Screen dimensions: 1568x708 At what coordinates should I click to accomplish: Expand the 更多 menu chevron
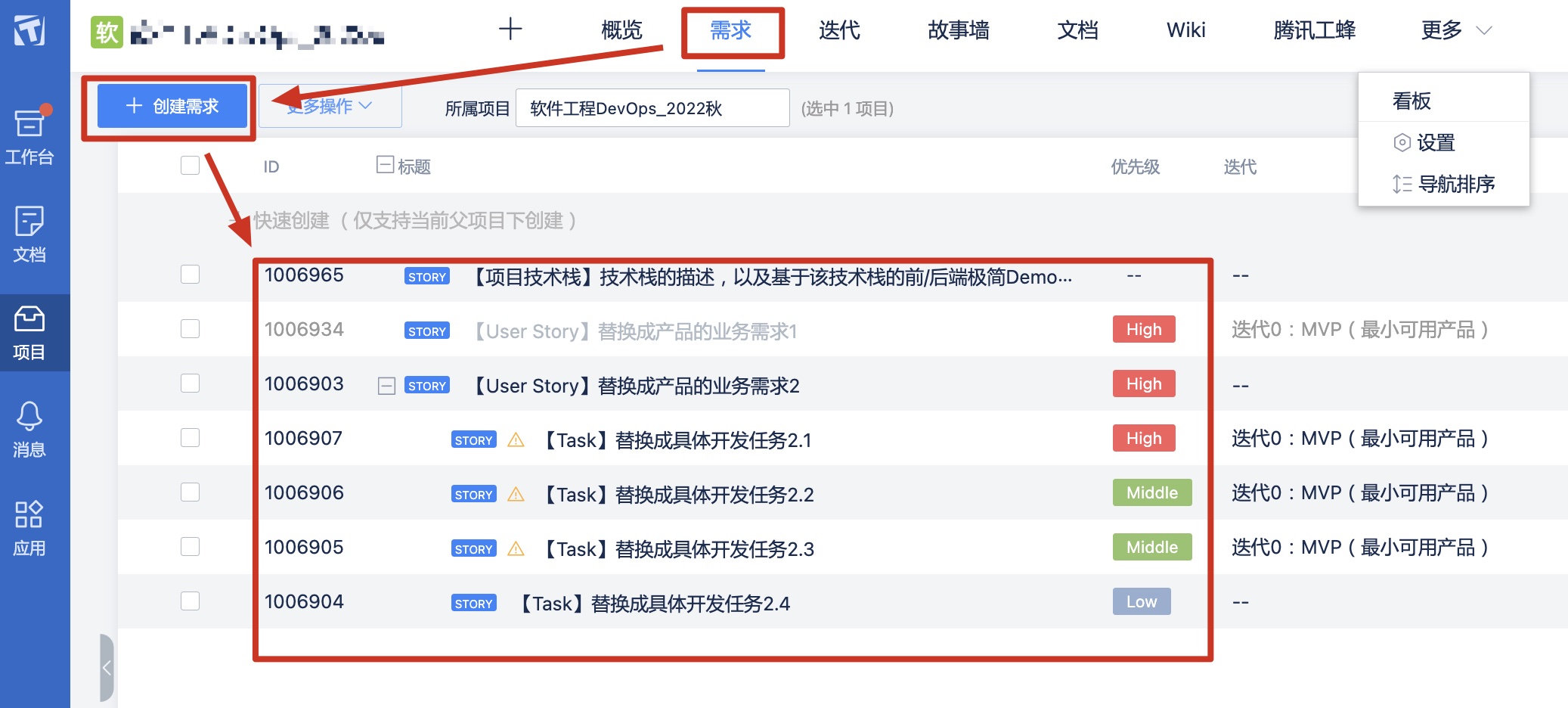click(1484, 30)
